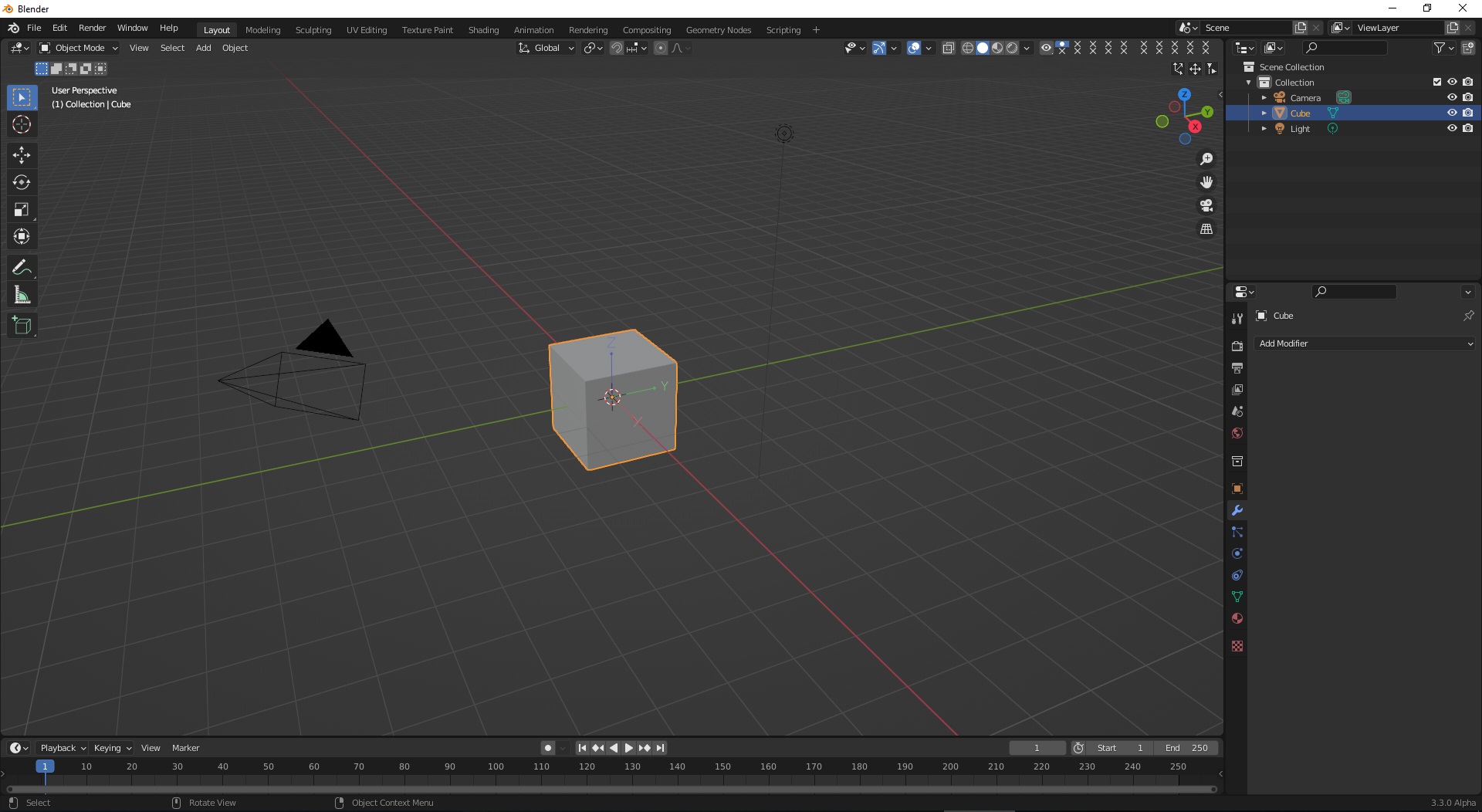
Task: Open the Render properties tab icon
Action: [1237, 346]
